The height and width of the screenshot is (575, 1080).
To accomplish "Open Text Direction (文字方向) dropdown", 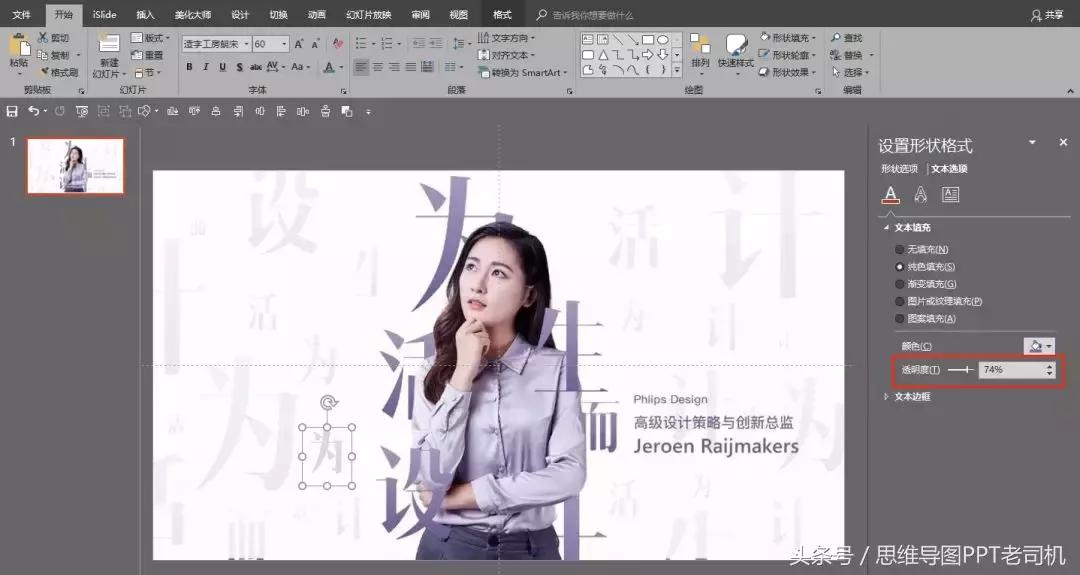I will [506, 37].
